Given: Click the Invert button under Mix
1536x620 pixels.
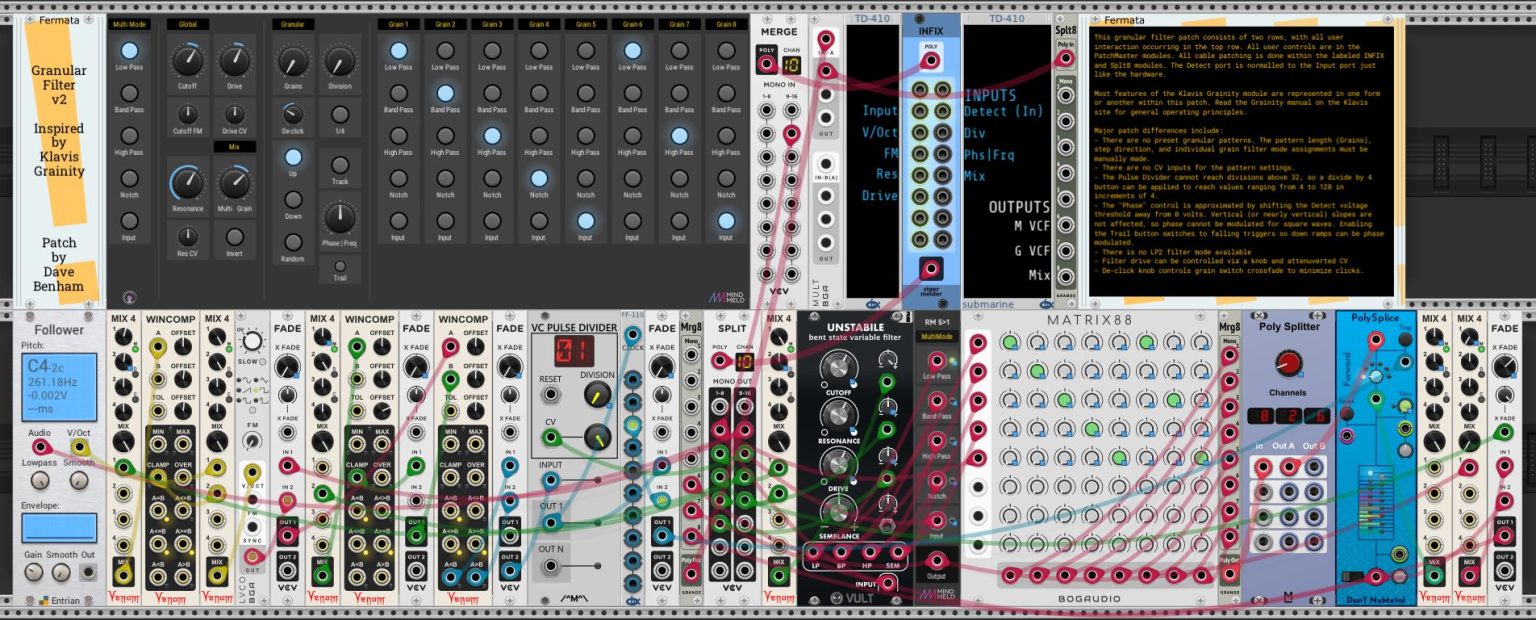Looking at the screenshot, I should (x=235, y=237).
